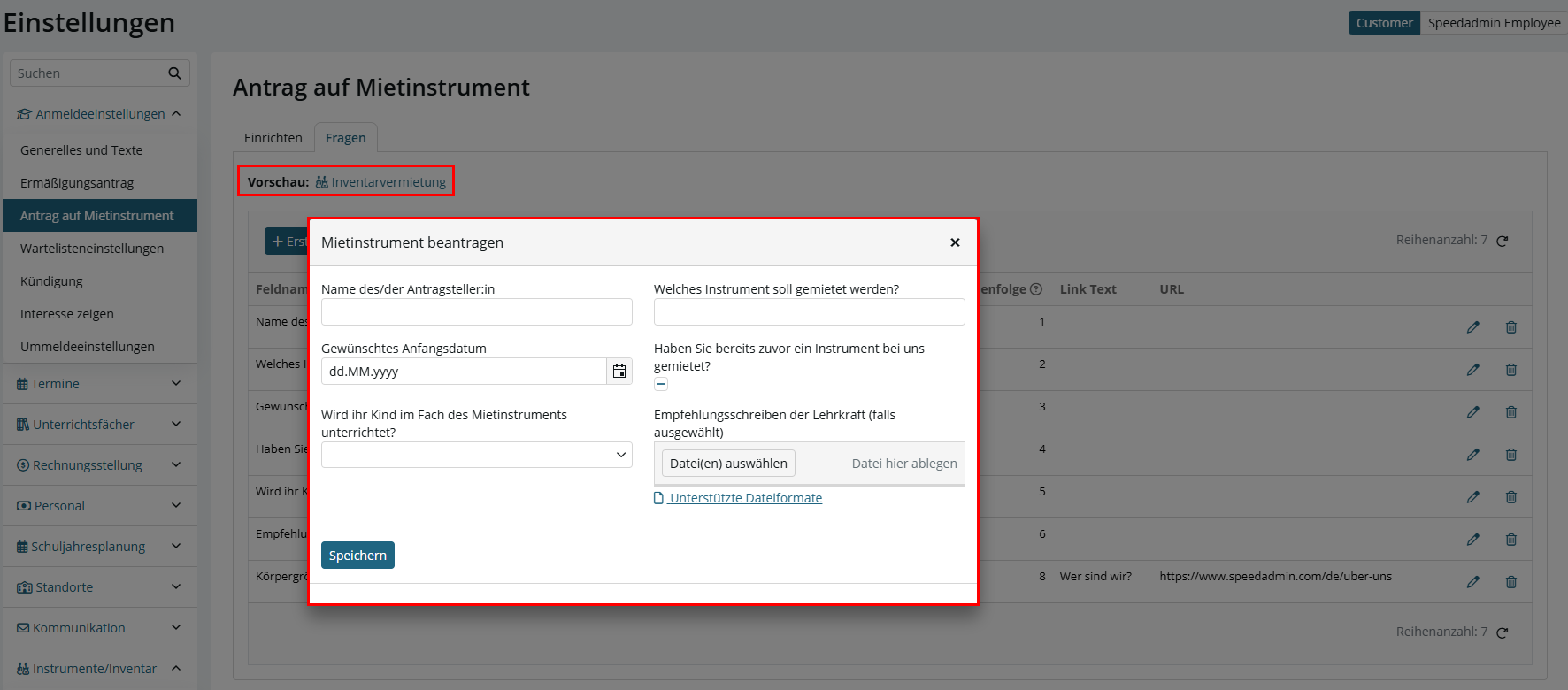Viewport: 1568px width, 690px height.
Task: Open Ummeldeeinstellungen in sidebar
Action: coord(100,347)
